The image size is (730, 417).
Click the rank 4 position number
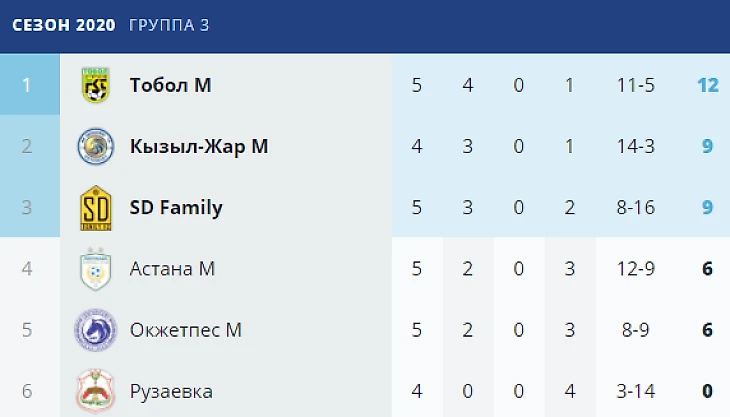(x=27, y=269)
